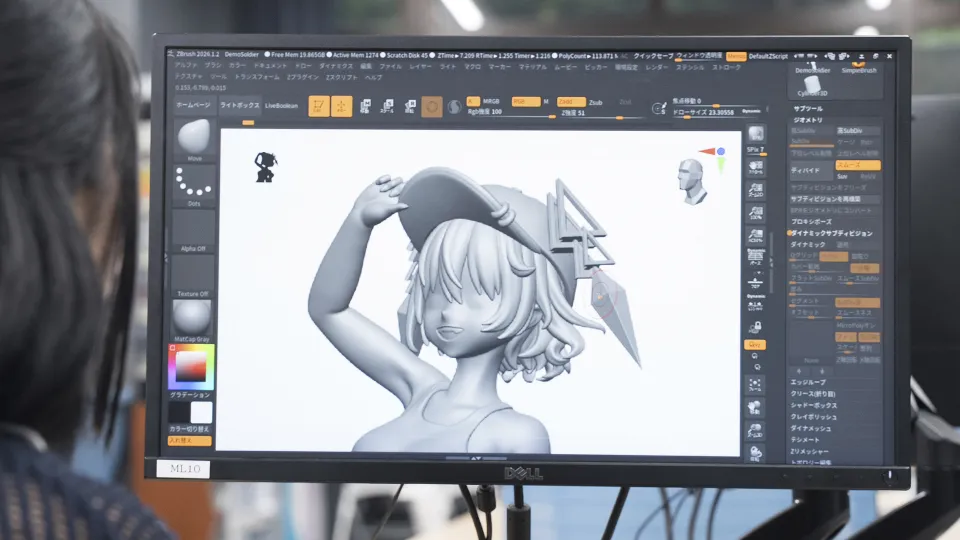
Task: Click the lock camera icon
Action: 756,328
